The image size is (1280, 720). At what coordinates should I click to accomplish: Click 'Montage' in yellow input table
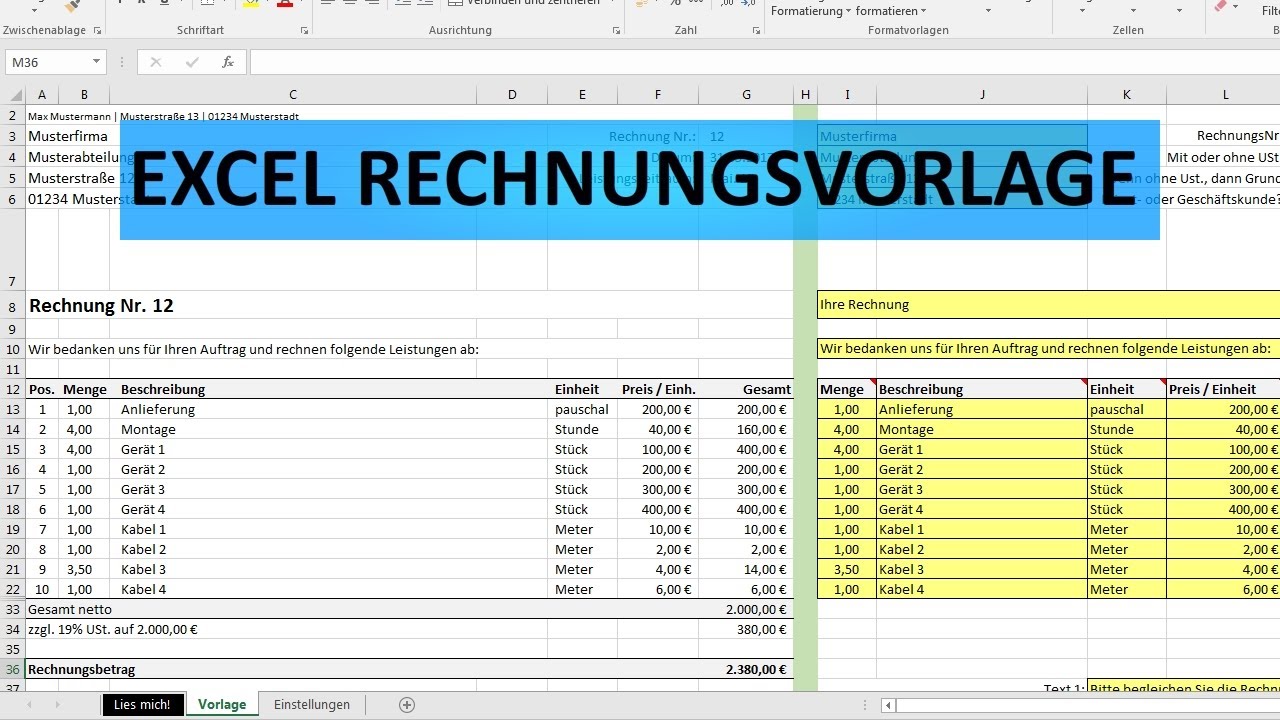[982, 429]
